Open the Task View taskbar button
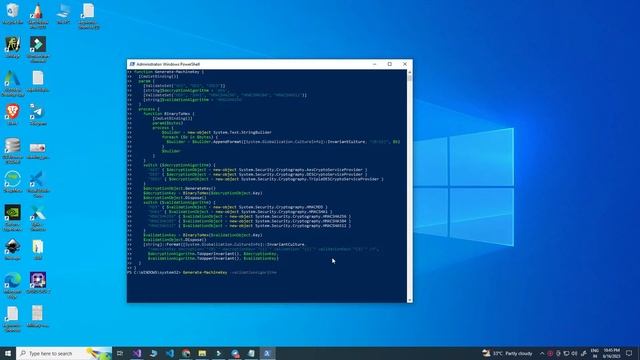The width and height of the screenshot is (640, 360). [x=120, y=353]
